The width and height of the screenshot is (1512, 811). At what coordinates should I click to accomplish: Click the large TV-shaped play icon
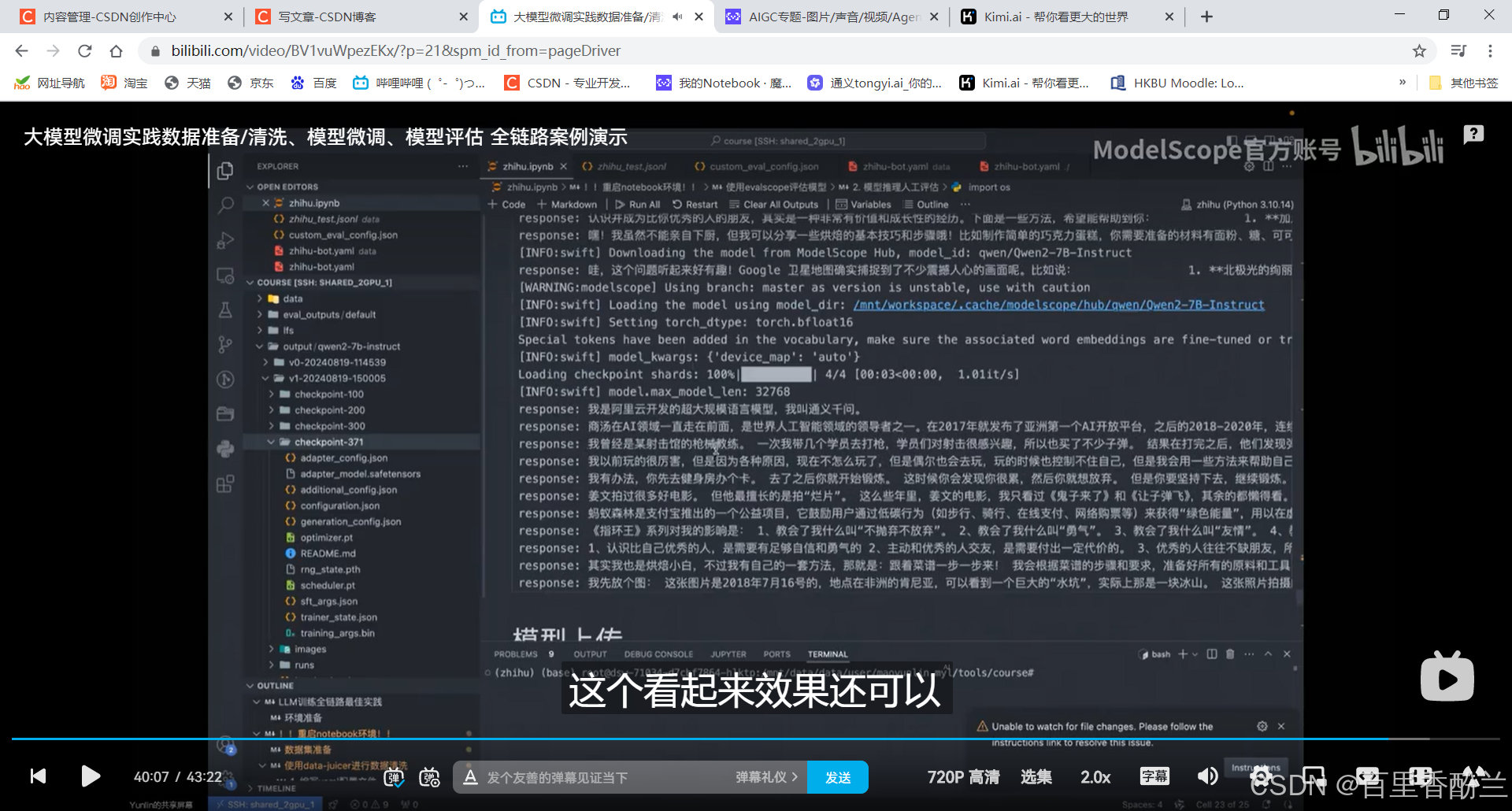(x=1447, y=676)
